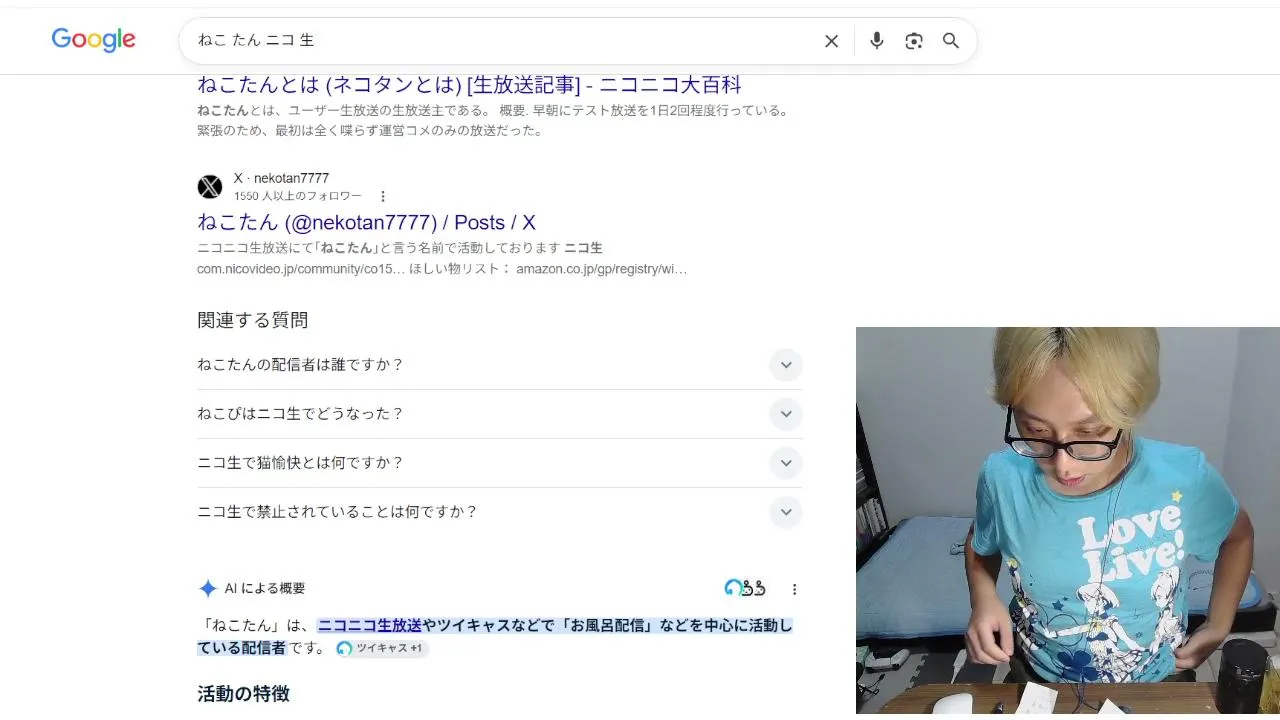Click the AI overview sparkle icon
Screen dimensions: 1280x720
click(x=208, y=588)
